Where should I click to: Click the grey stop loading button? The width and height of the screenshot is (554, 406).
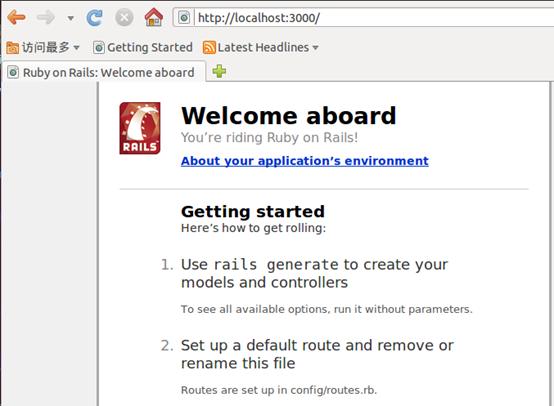(x=124, y=17)
